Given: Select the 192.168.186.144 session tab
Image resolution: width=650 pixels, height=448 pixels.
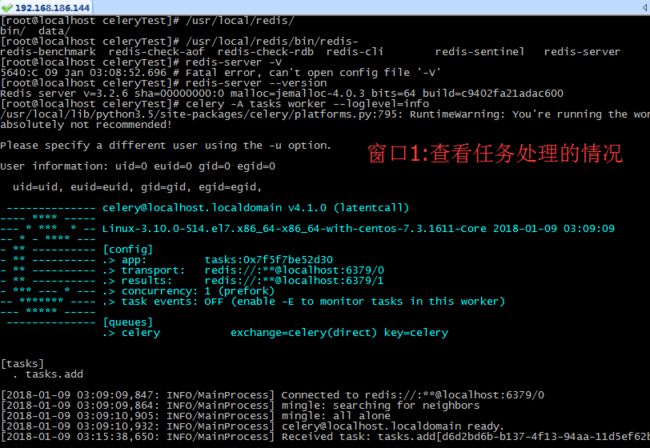Looking at the screenshot, I should click(46, 7).
